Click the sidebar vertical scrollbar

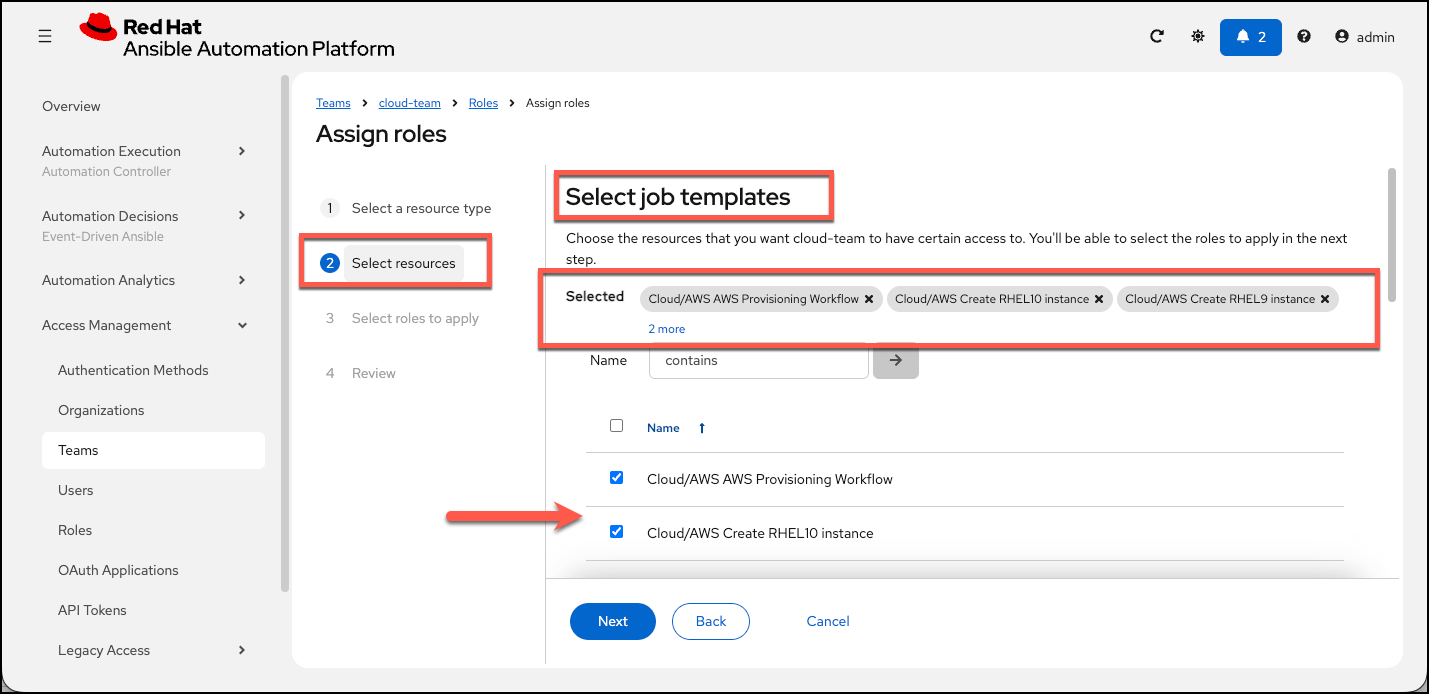pos(285,333)
